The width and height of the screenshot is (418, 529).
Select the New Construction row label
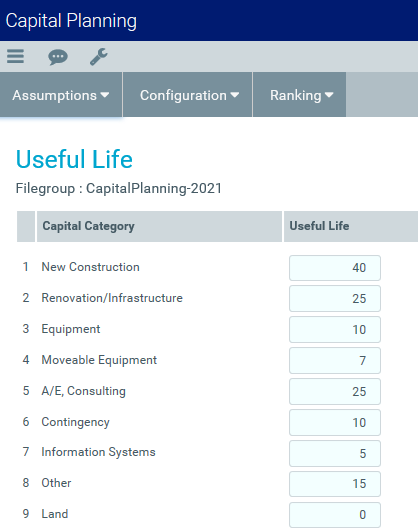[90, 267]
